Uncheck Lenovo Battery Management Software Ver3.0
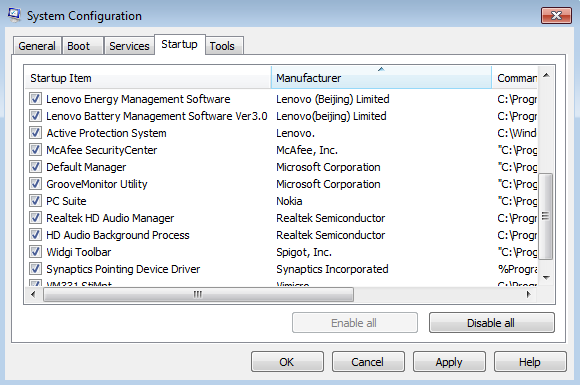The image size is (581, 387). (x=36, y=116)
